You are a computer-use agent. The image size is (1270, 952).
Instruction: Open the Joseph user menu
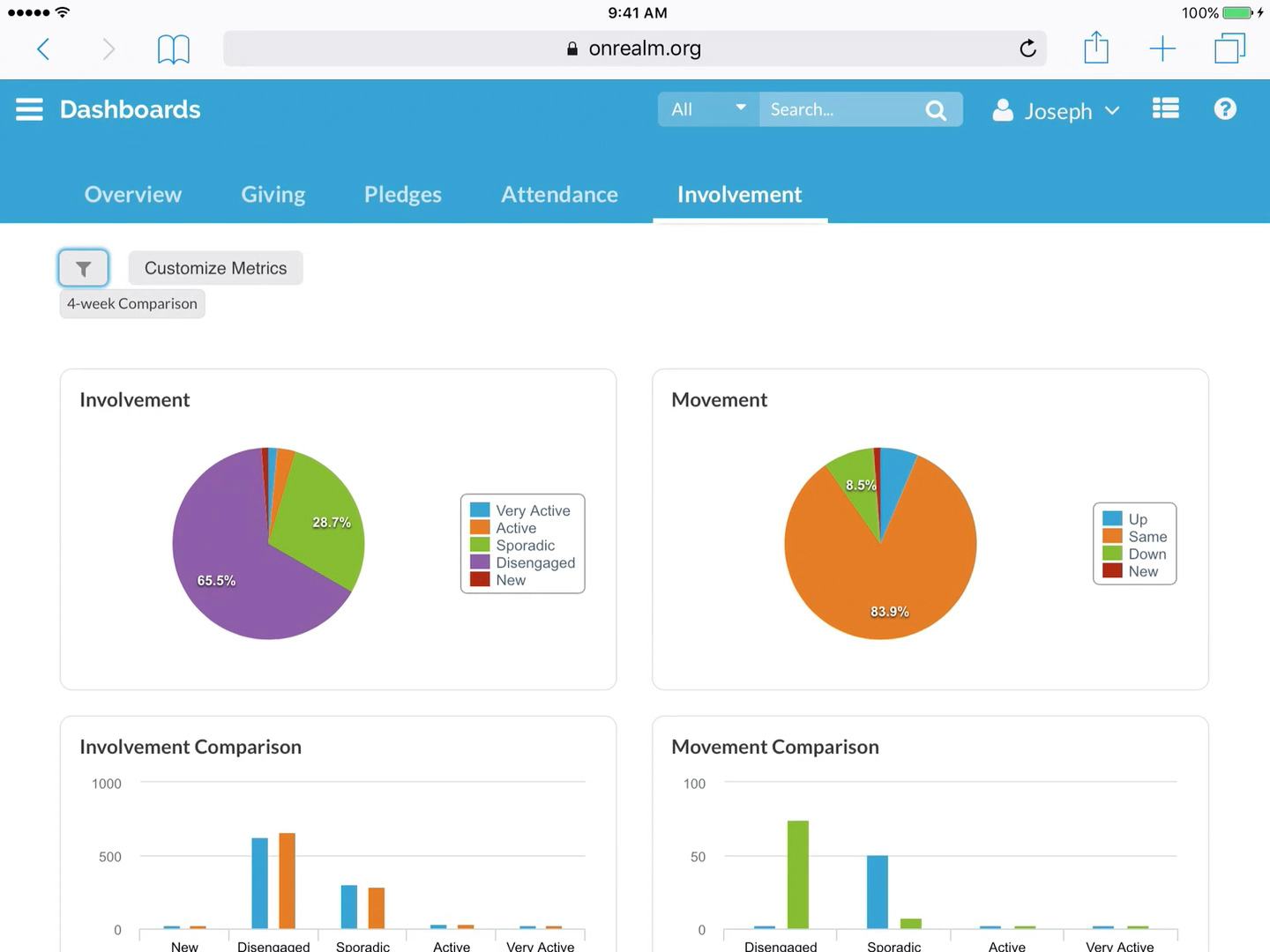[1057, 111]
